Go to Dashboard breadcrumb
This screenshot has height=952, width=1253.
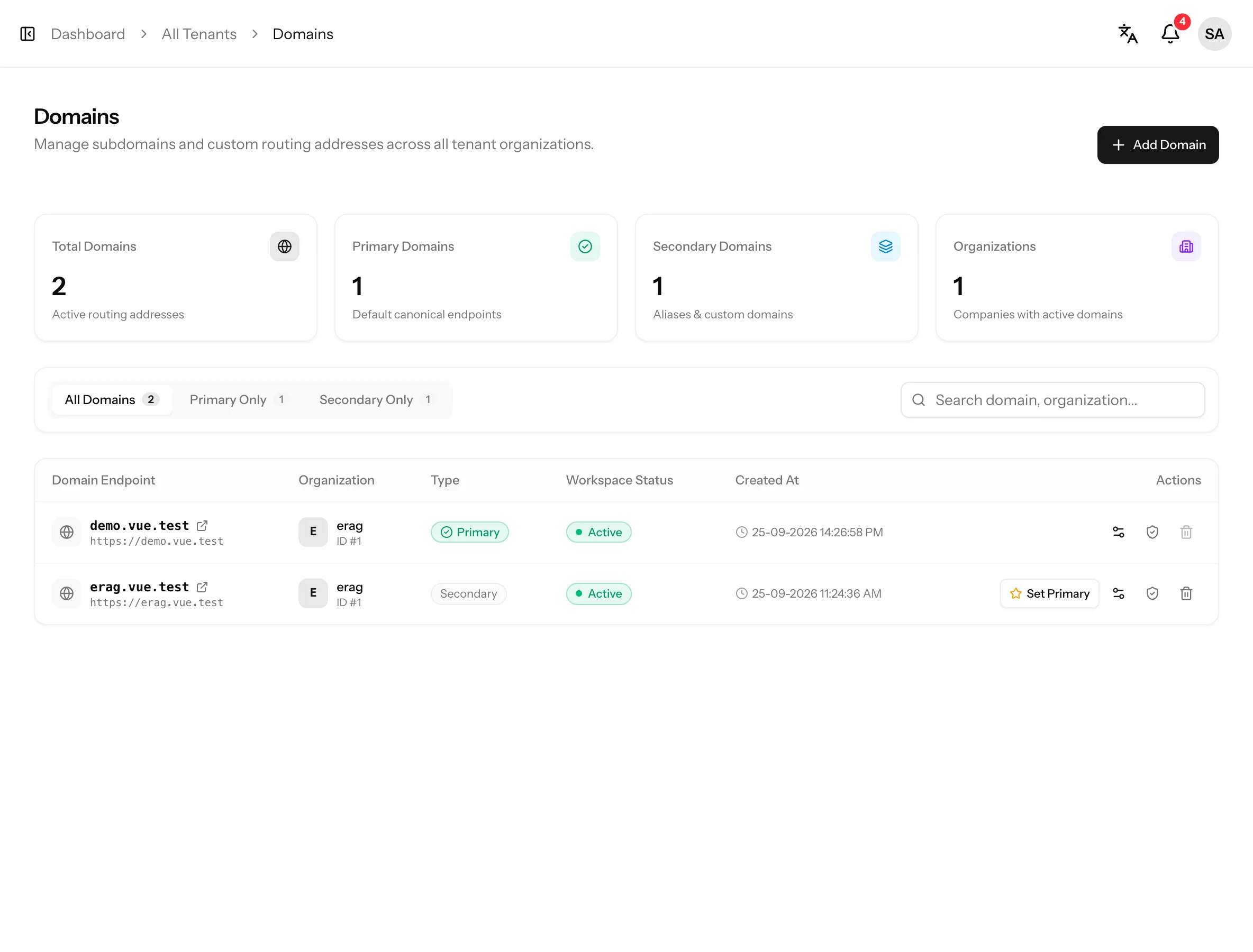pyautogui.click(x=88, y=34)
